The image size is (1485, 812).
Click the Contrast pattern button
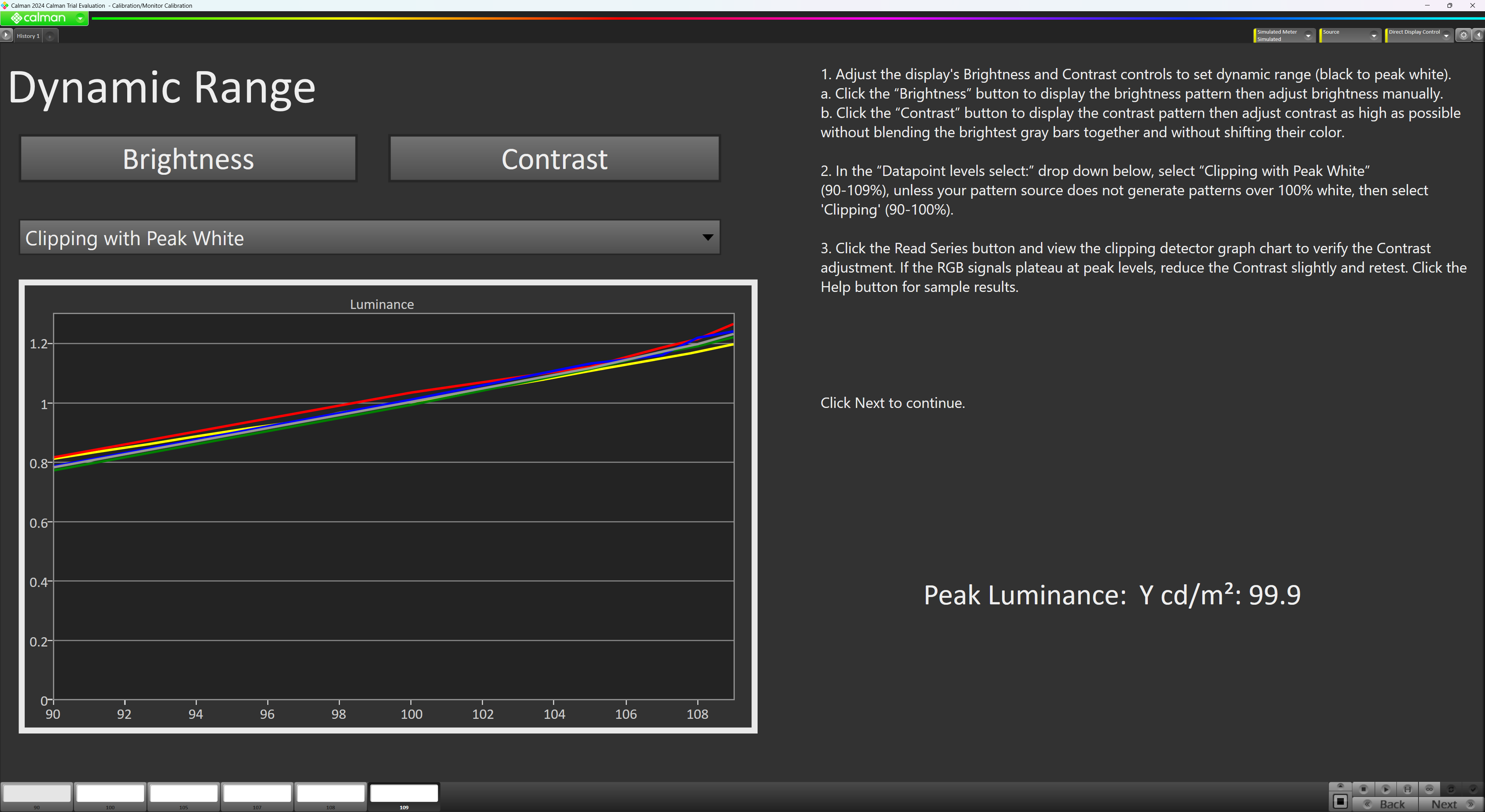click(x=555, y=159)
